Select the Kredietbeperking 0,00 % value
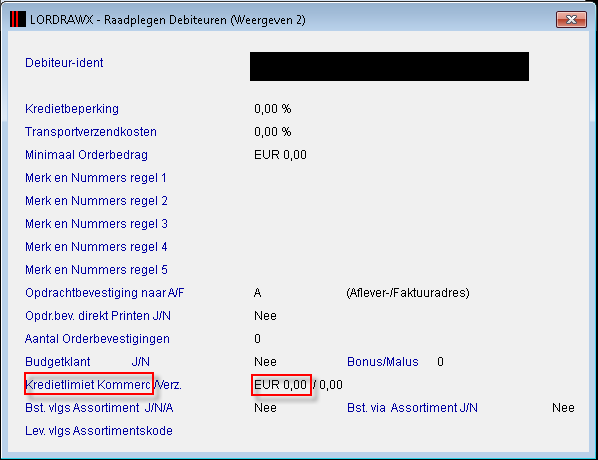Viewport: 598px width, 460px height. 273,109
